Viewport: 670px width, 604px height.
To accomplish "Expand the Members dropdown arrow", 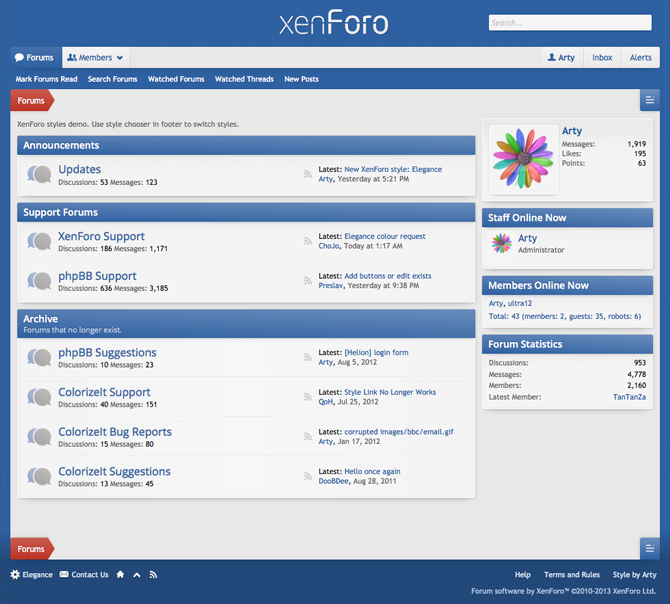I will (x=120, y=58).
